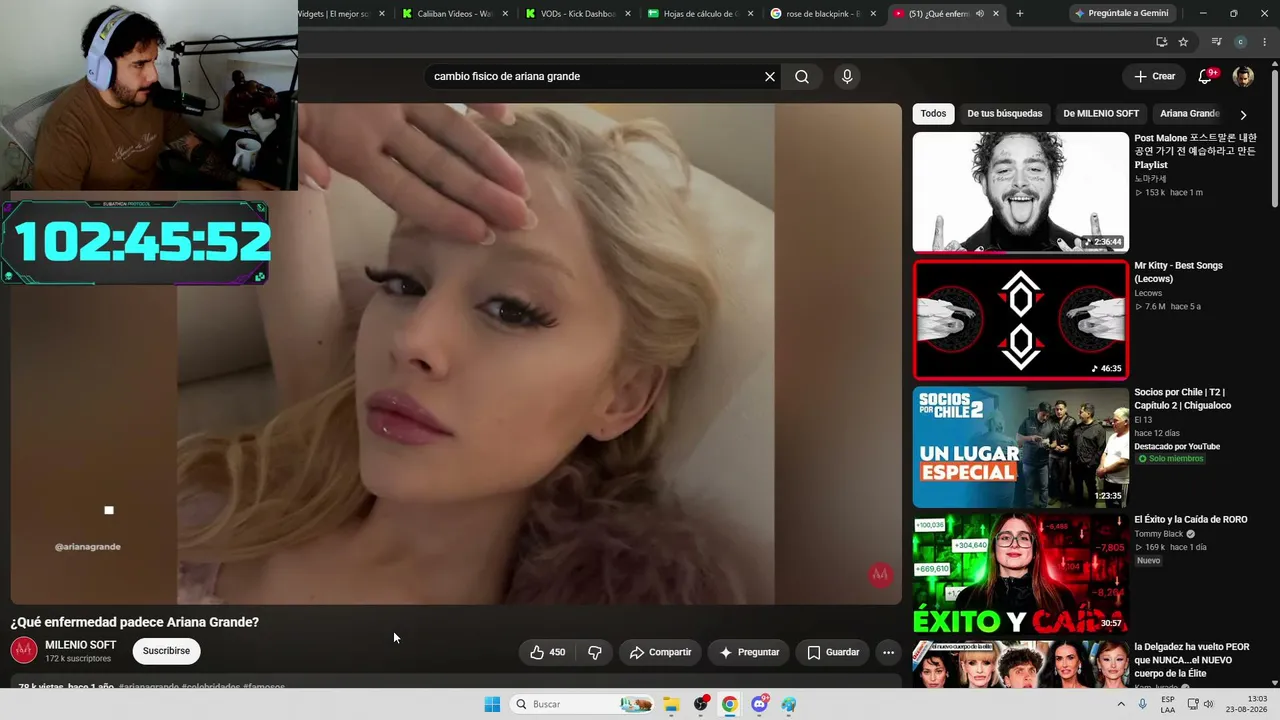Viewport: 1280px width, 720px height.
Task: Click the video title '¿Qué enfermedad padece Ariana Grande?'
Action: coord(135,622)
